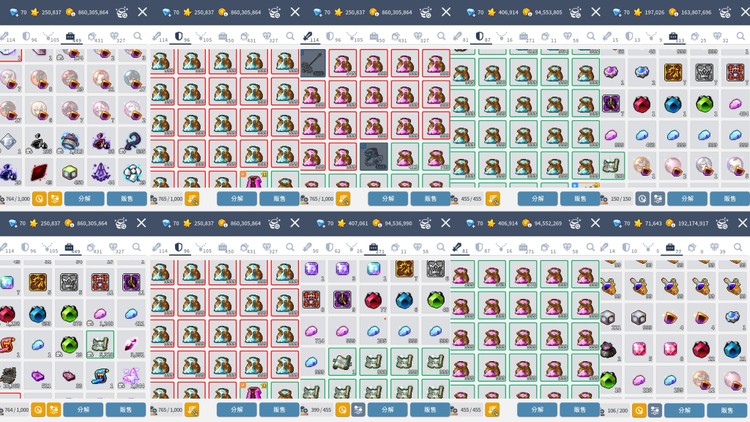750x422 pixels.
Task: Select weapon tab 81 in the 94,553,805 panel
Action: 461,37
